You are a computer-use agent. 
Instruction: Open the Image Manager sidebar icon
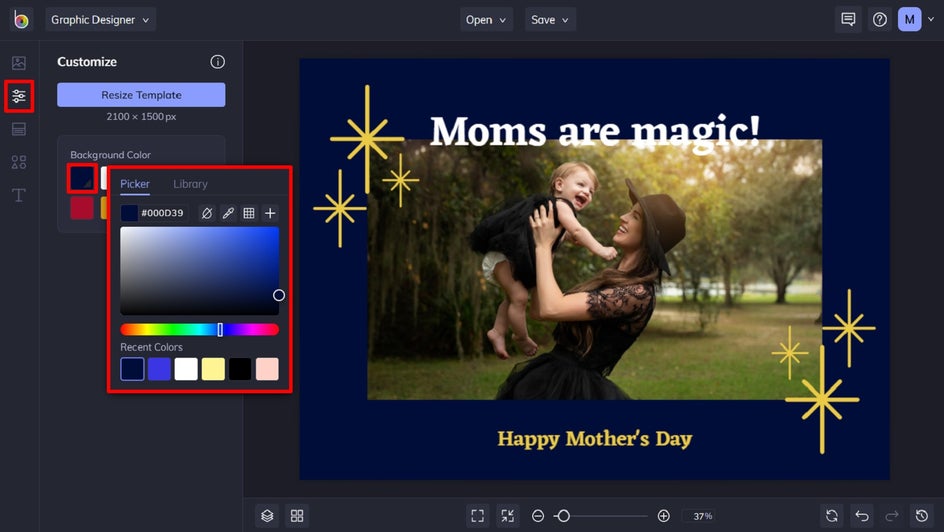pos(19,63)
